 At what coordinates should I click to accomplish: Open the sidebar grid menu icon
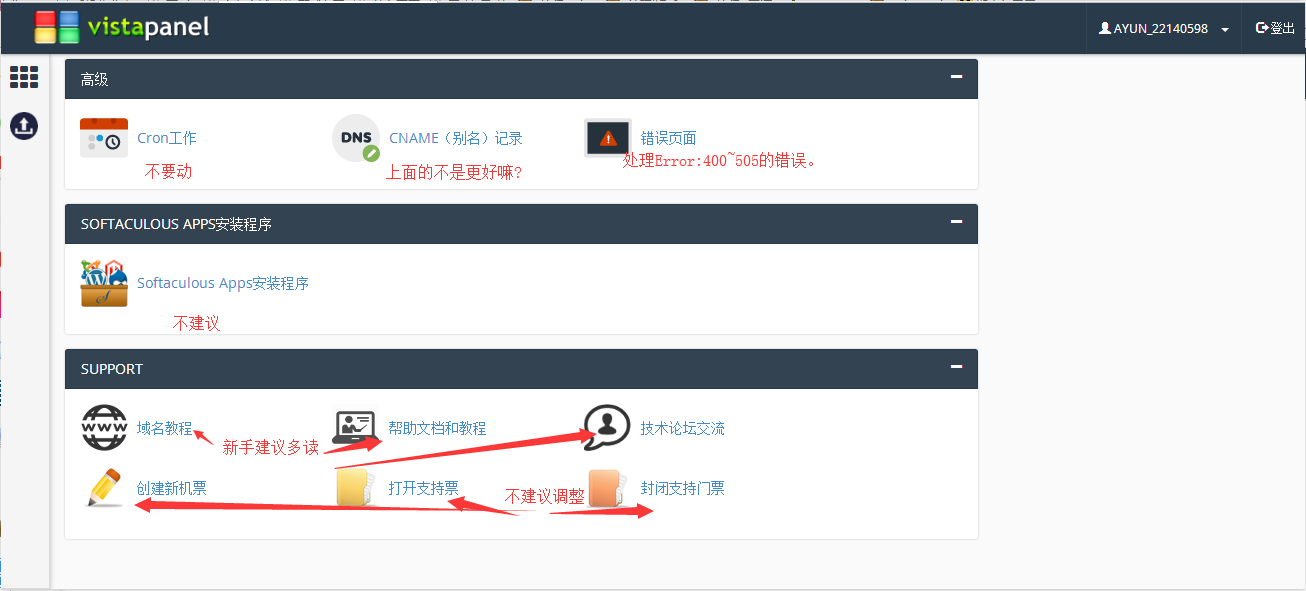[x=24, y=77]
